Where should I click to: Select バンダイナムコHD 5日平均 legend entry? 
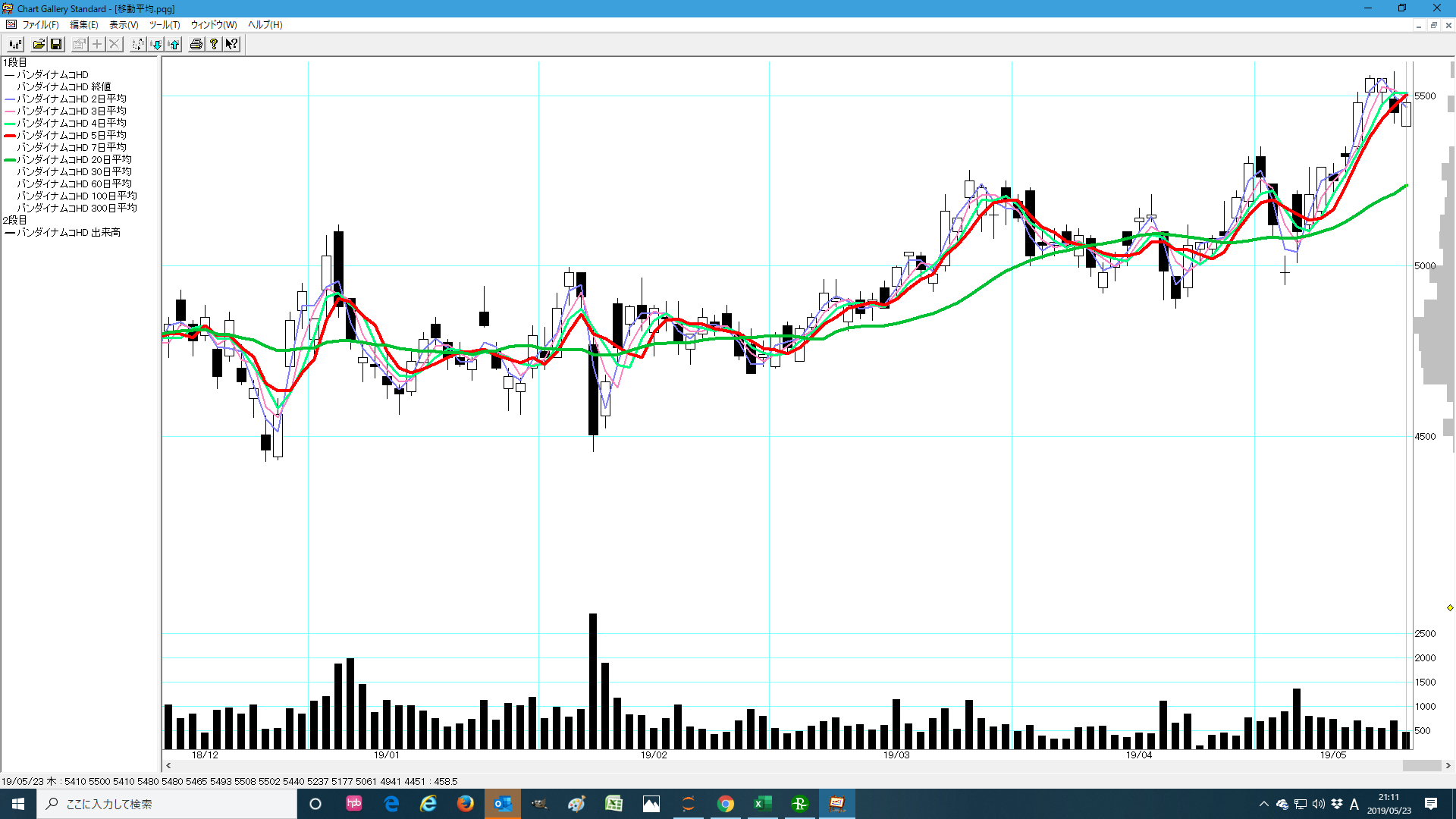[71, 135]
